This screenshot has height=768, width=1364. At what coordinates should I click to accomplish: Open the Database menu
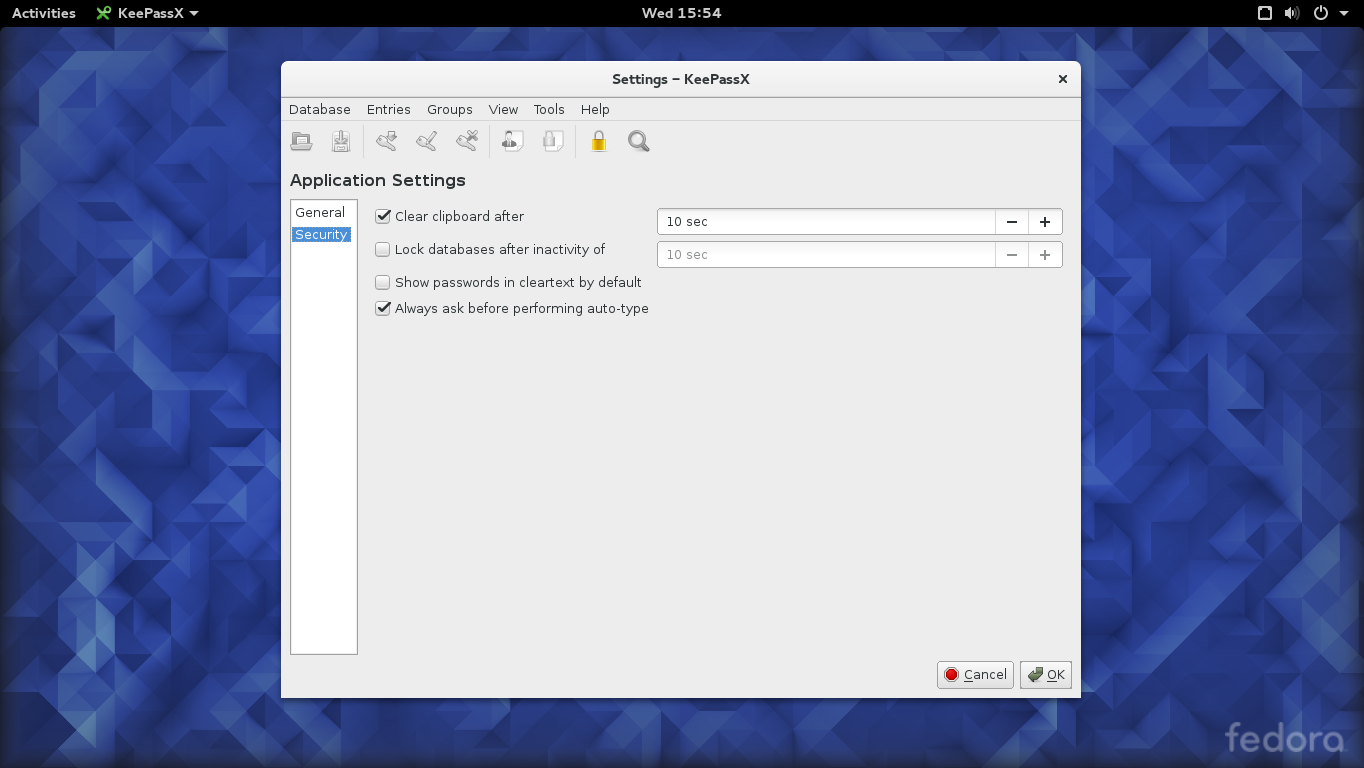[320, 109]
